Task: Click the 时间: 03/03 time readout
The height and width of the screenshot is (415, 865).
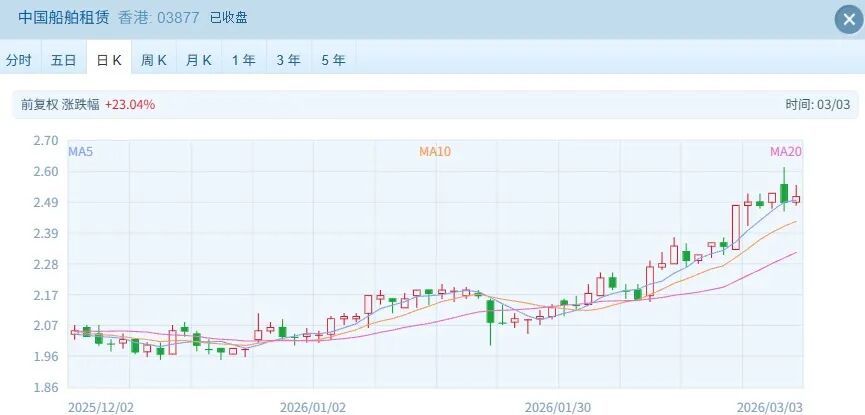Action: pos(818,104)
